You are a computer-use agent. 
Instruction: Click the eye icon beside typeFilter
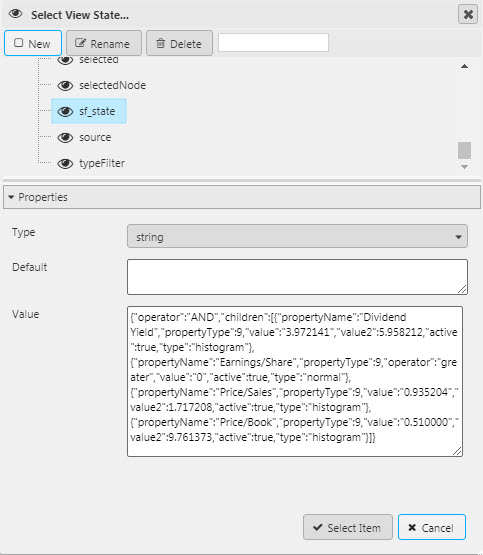[65, 164]
